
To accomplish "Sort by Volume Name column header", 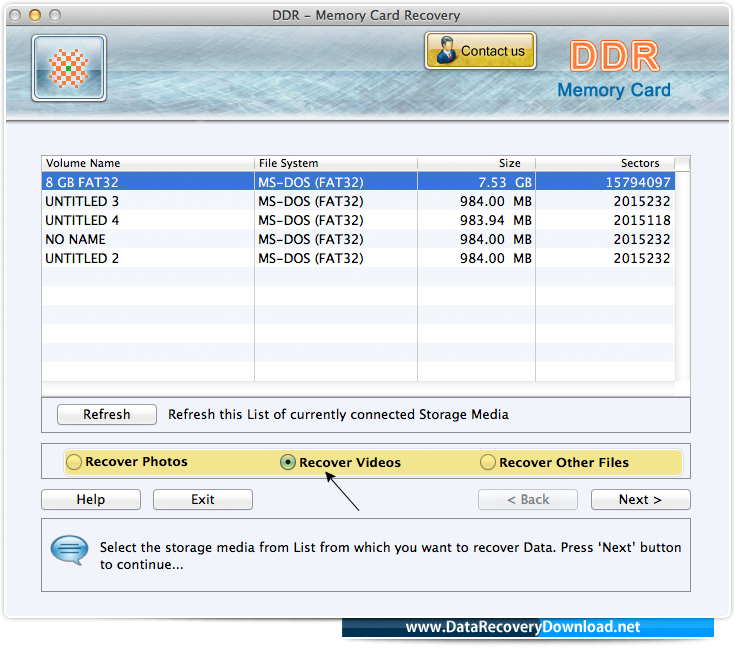I will coord(148,163).
